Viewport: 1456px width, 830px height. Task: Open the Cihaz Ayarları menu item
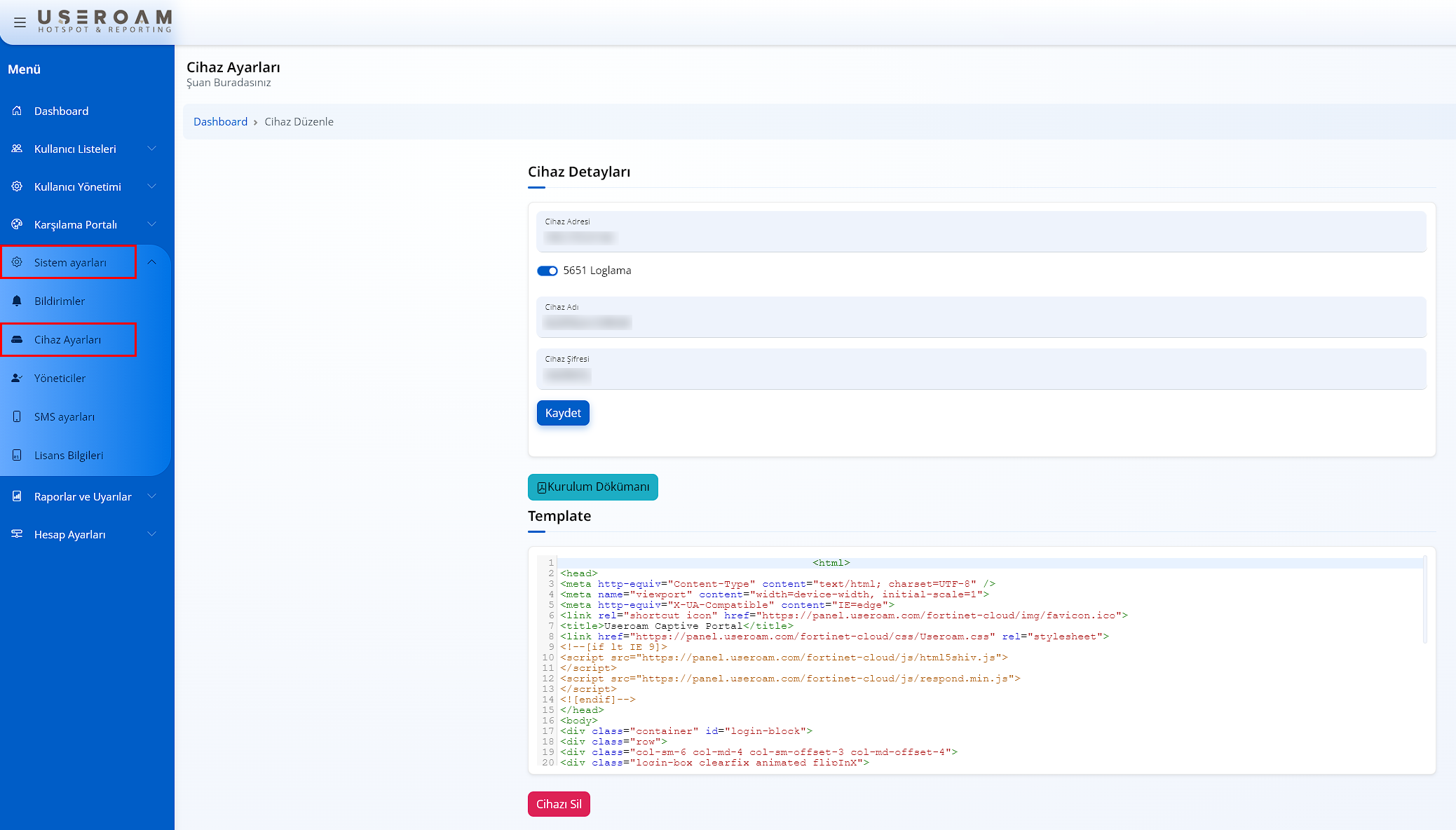[x=67, y=339]
